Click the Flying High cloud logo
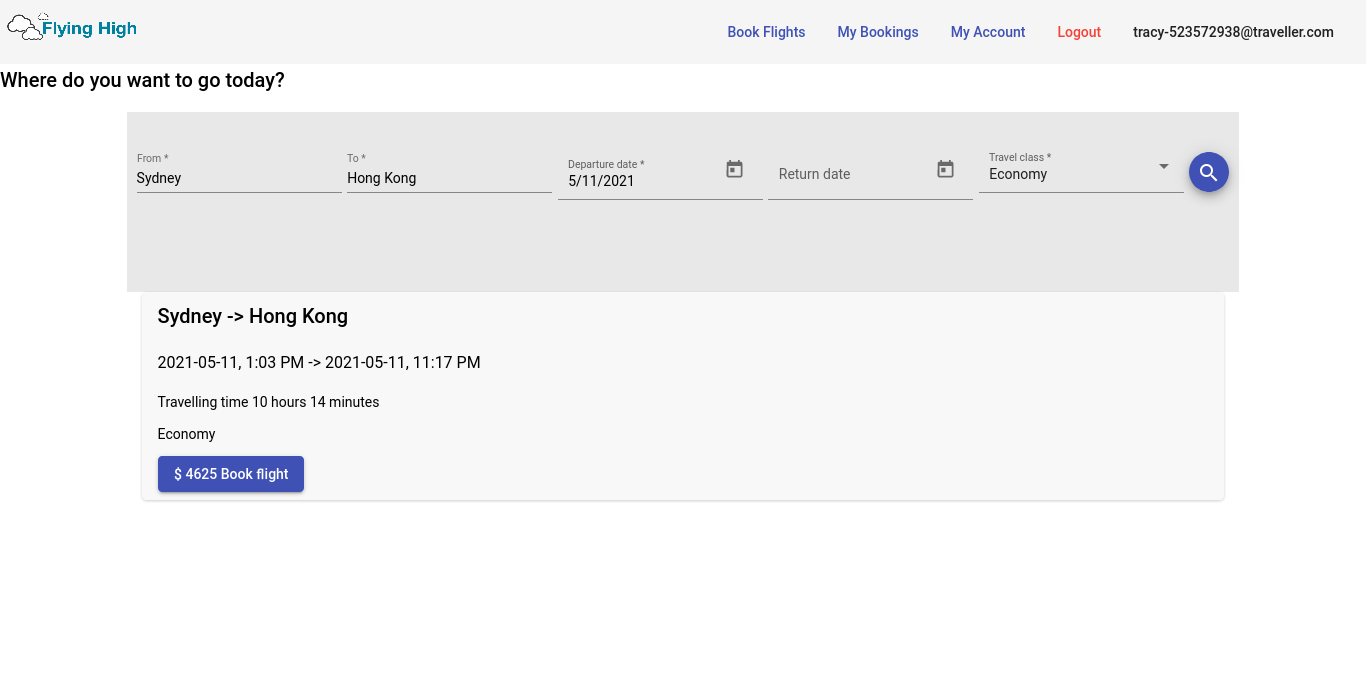The height and width of the screenshot is (694, 1366). coord(72,27)
